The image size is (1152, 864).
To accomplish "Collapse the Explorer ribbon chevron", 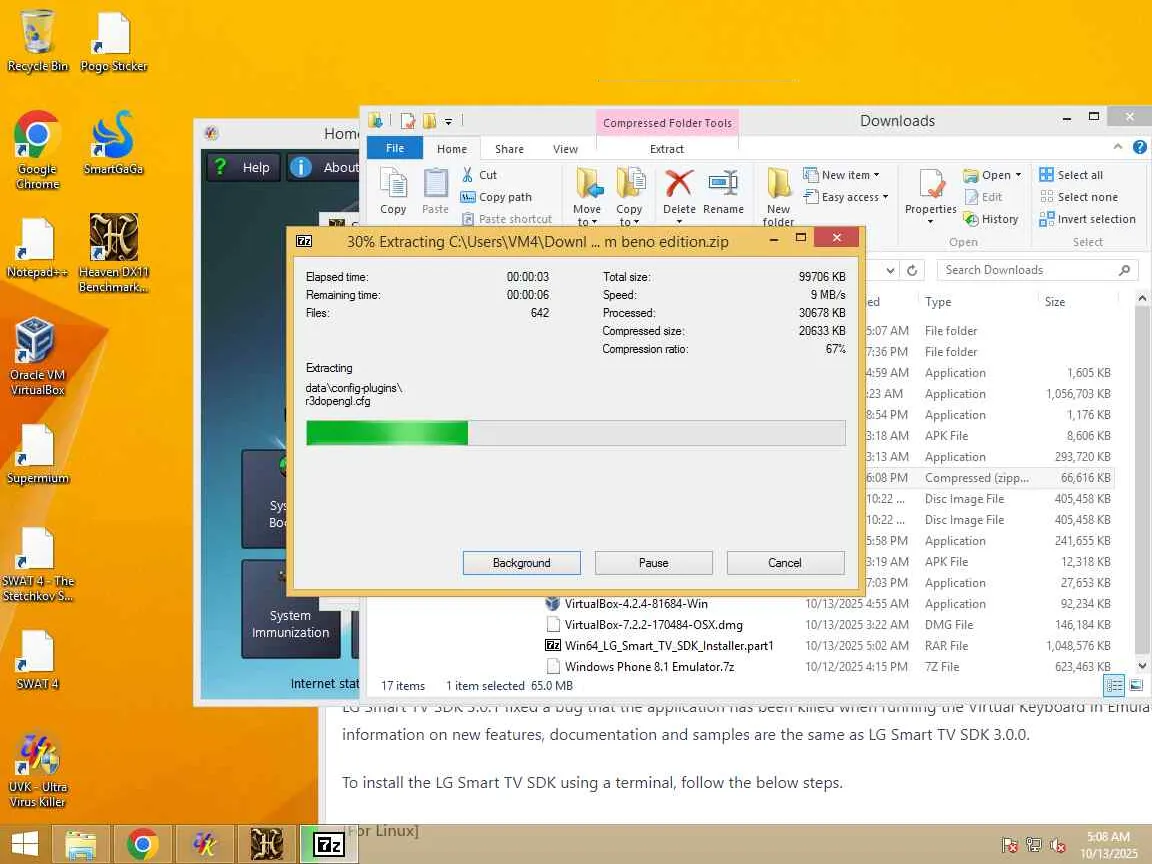I will (1117, 147).
